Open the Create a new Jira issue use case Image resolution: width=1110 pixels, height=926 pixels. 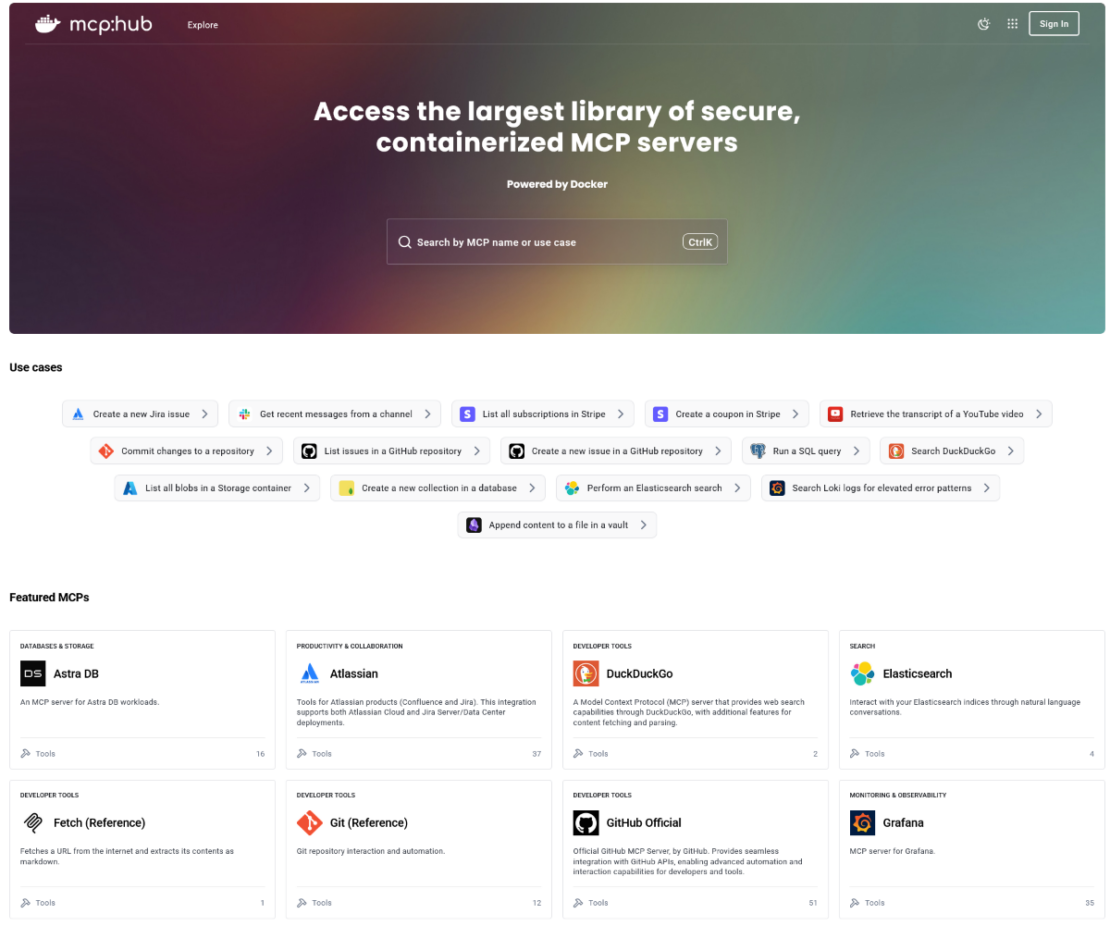click(x=140, y=413)
